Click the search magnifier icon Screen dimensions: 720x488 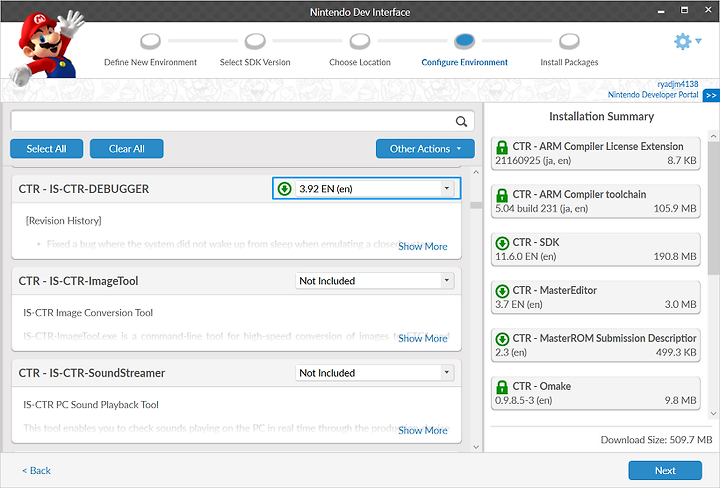(x=461, y=121)
